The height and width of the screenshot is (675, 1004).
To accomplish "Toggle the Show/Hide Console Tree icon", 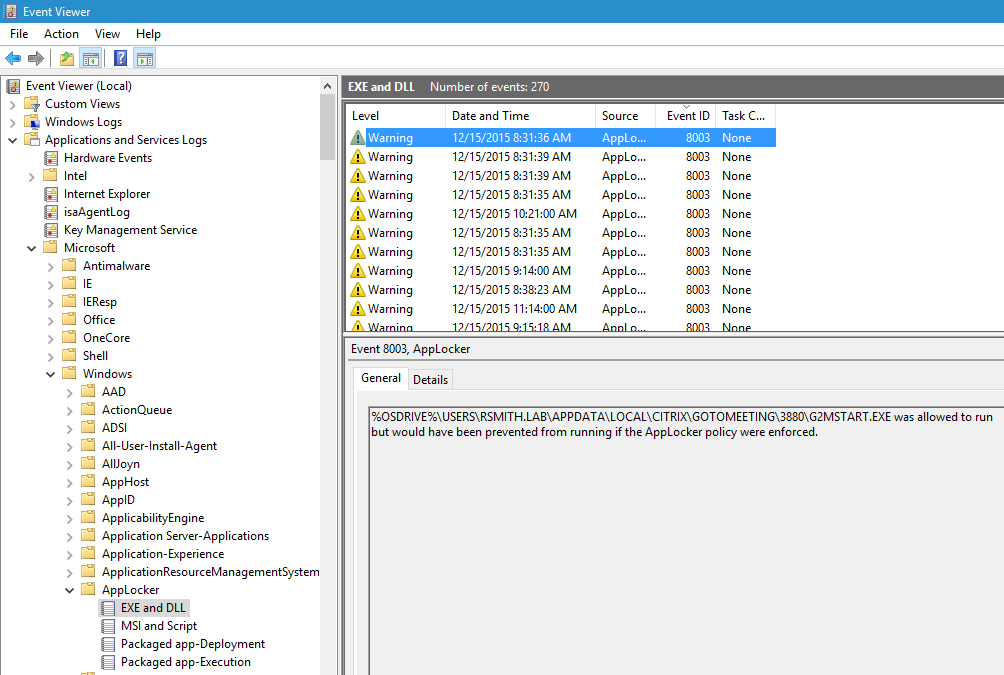I will click(x=91, y=59).
